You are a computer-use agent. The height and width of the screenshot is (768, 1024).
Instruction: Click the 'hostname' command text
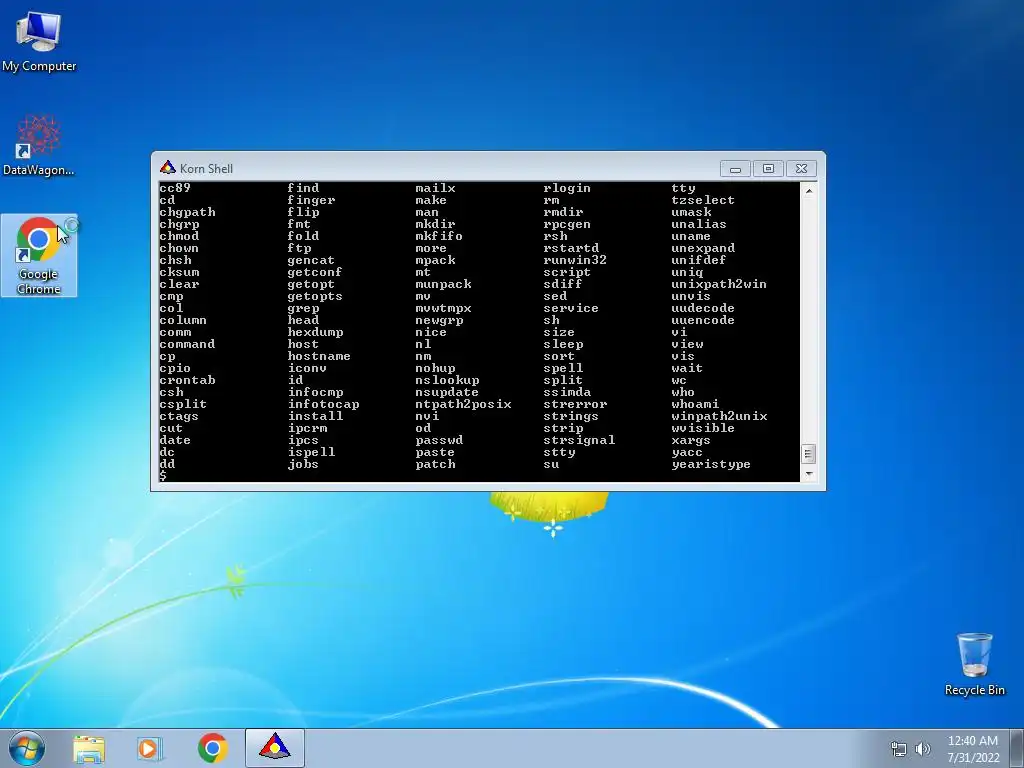tap(319, 356)
